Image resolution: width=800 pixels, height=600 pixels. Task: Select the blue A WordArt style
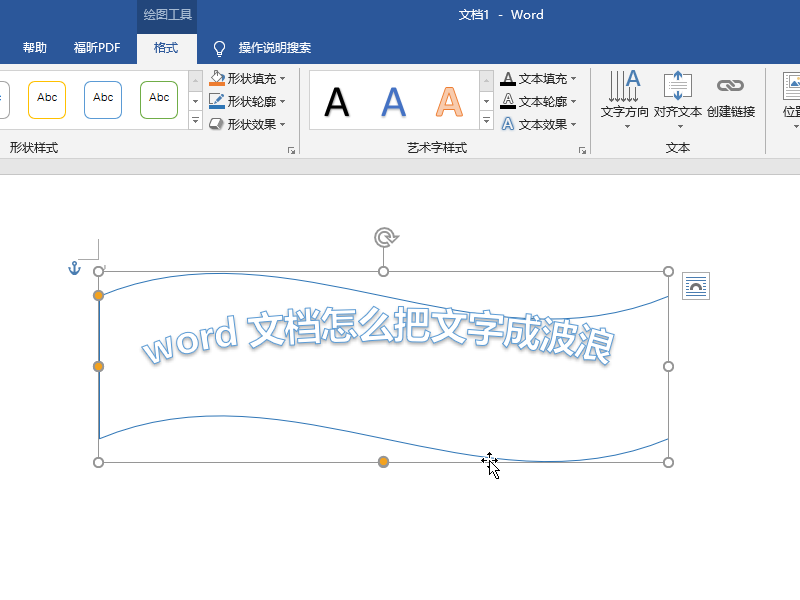pyautogui.click(x=393, y=102)
